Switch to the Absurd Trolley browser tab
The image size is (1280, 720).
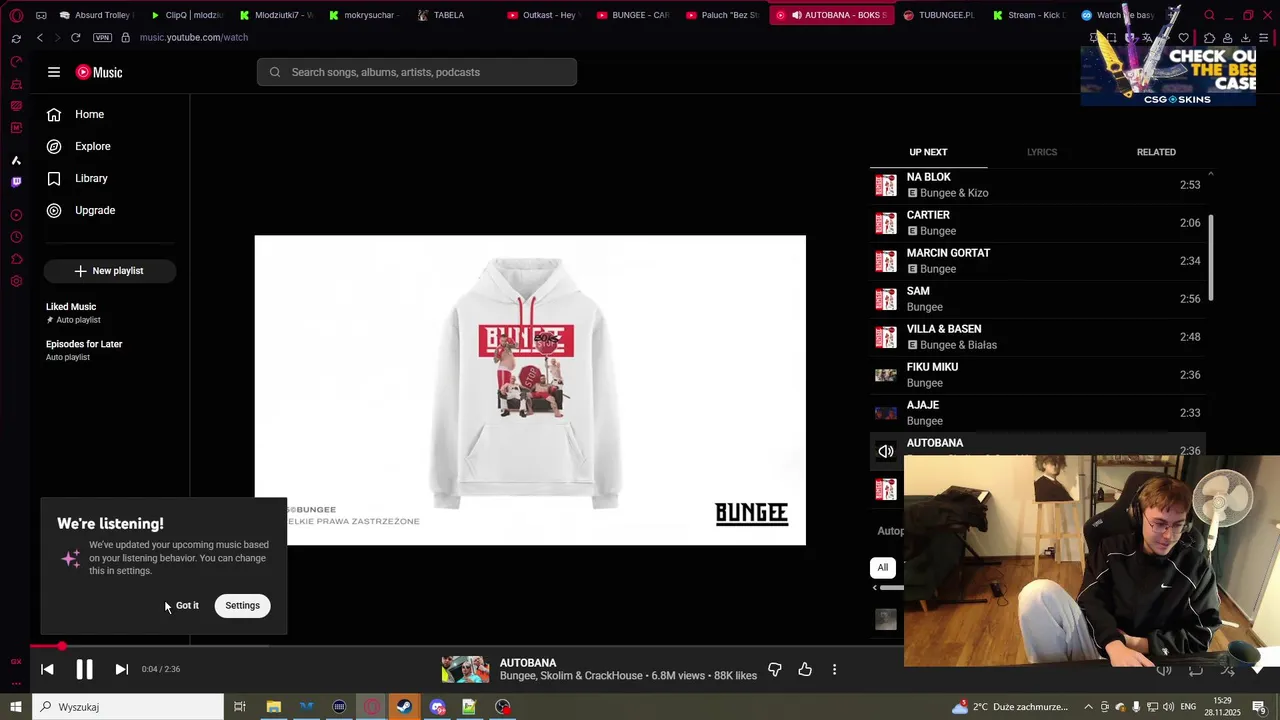click(97, 15)
